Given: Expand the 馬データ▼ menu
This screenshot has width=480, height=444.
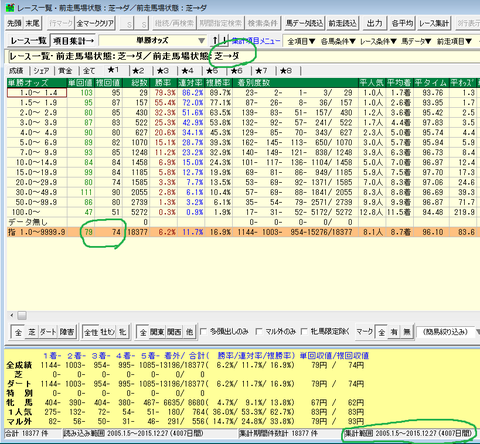Looking at the screenshot, I should 416,41.
